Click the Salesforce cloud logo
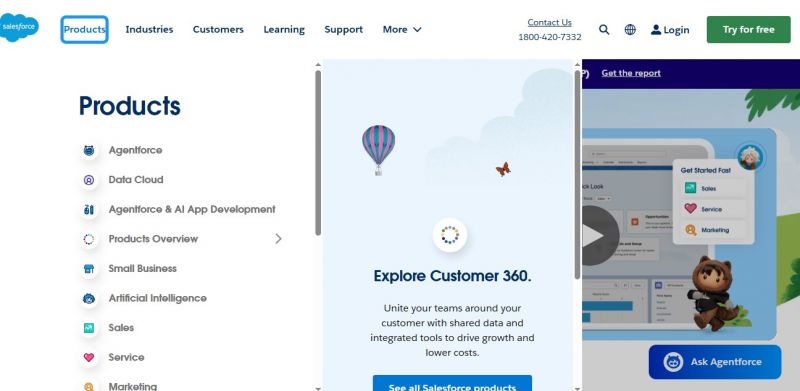This screenshot has width=800, height=391. click(19, 27)
